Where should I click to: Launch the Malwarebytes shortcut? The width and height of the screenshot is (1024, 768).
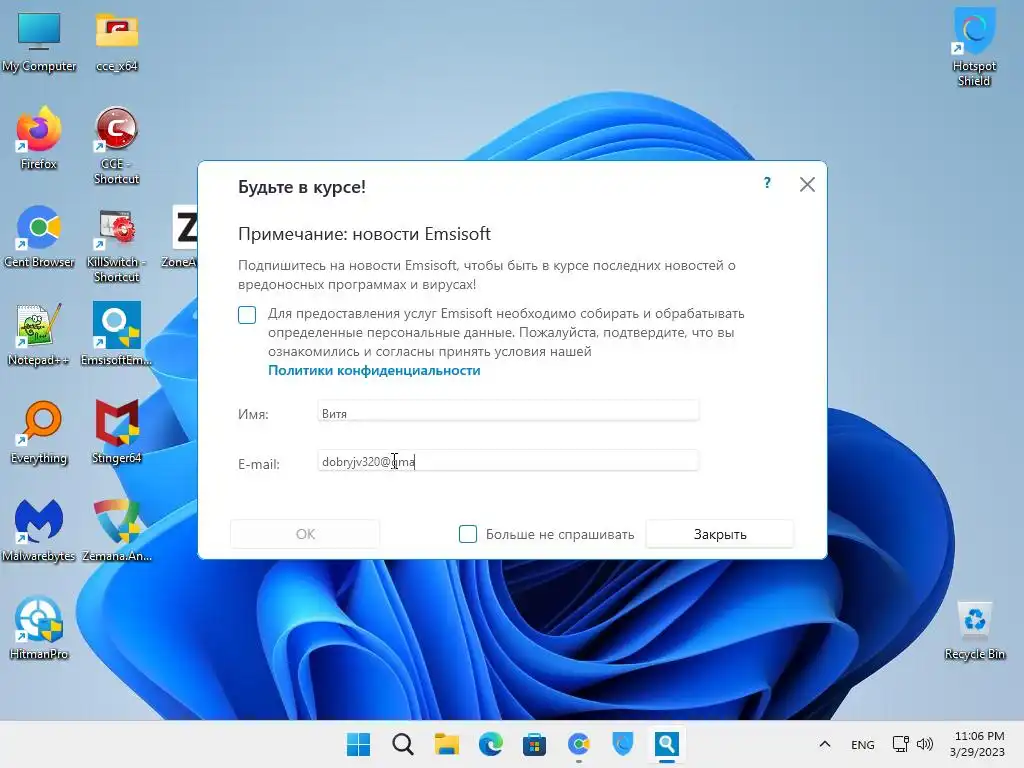click(39, 530)
